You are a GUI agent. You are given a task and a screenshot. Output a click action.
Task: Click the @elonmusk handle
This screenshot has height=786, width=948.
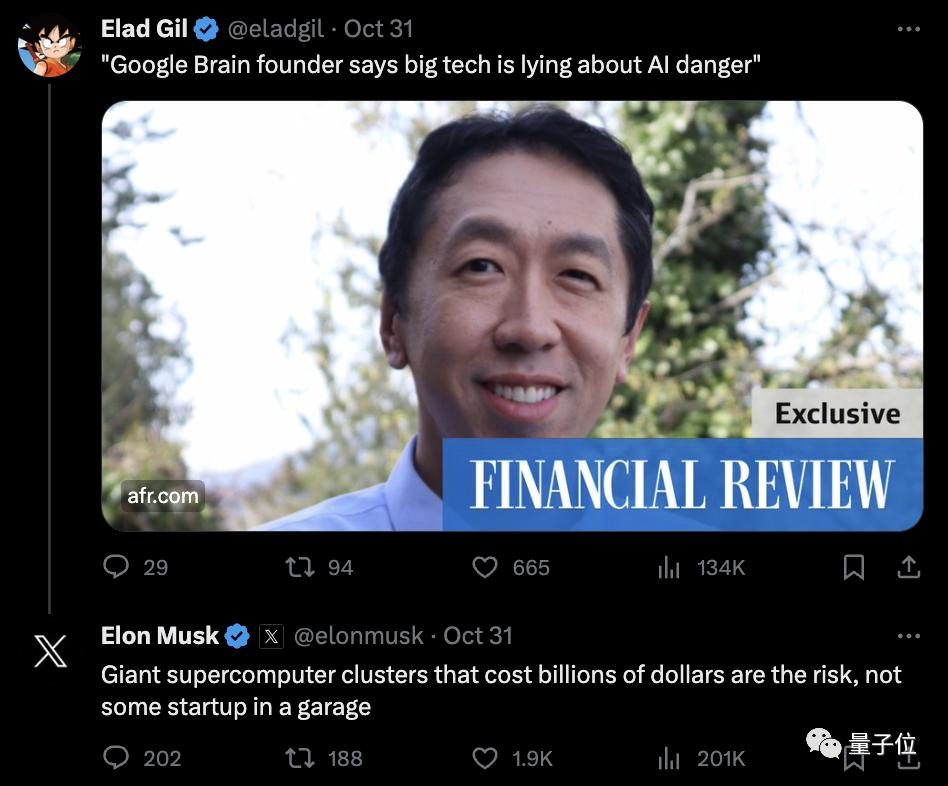pos(358,636)
